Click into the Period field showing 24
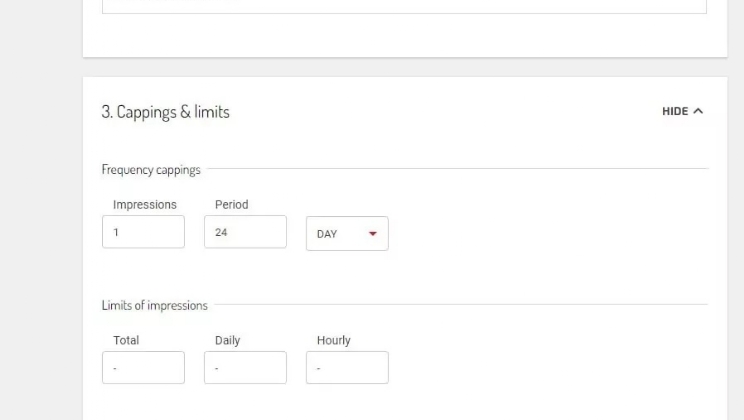Screen dimensions: 744x420 click(245, 232)
